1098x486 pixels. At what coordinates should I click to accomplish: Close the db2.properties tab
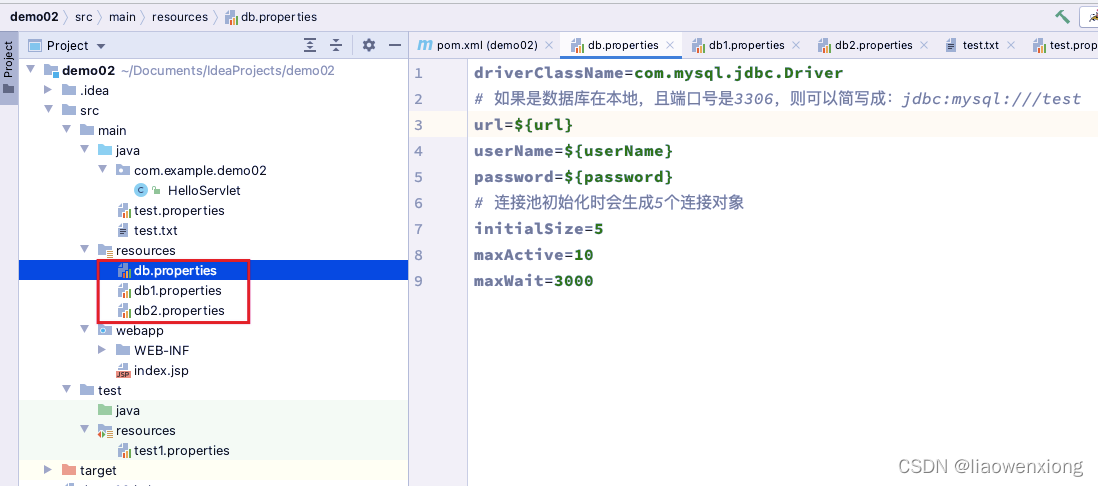(x=924, y=45)
